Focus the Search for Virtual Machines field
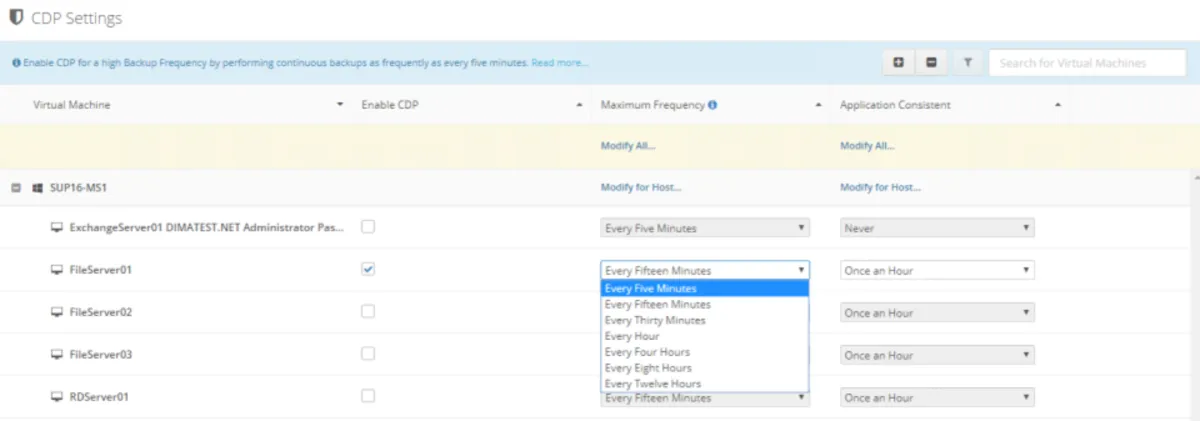1200x421 pixels. tap(1086, 63)
